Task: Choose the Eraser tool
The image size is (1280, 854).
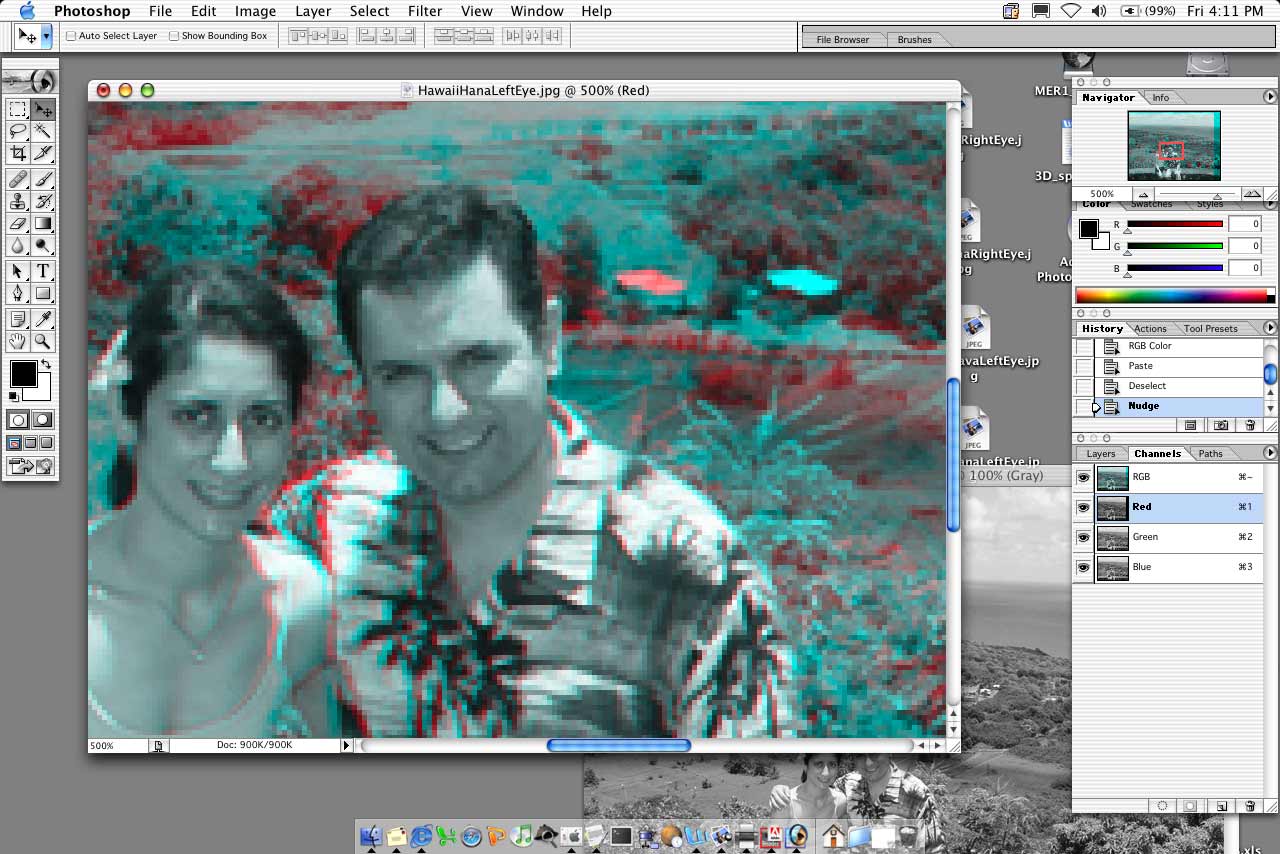Action: point(18,224)
